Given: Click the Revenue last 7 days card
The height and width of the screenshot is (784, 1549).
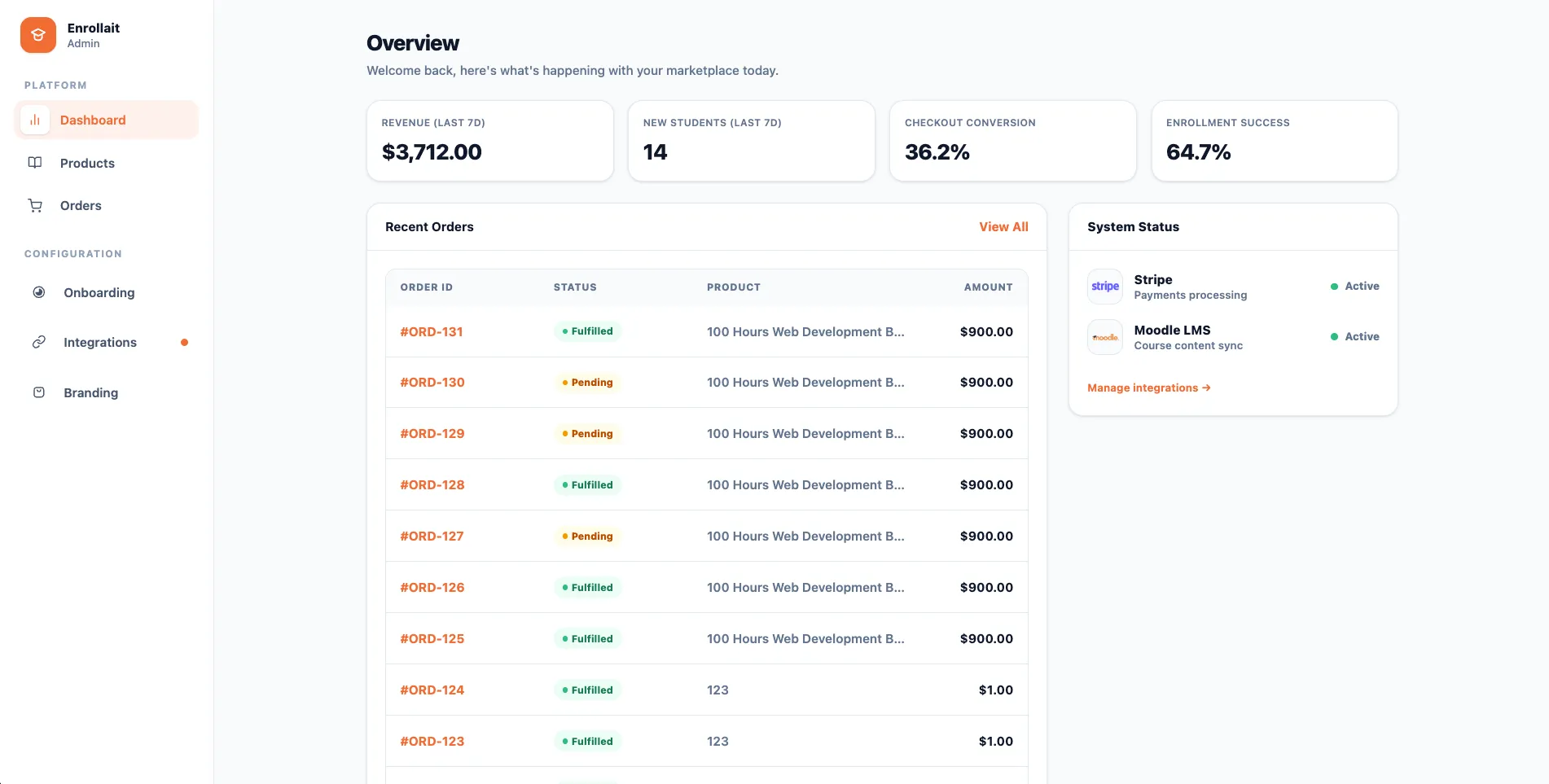Looking at the screenshot, I should 489,140.
